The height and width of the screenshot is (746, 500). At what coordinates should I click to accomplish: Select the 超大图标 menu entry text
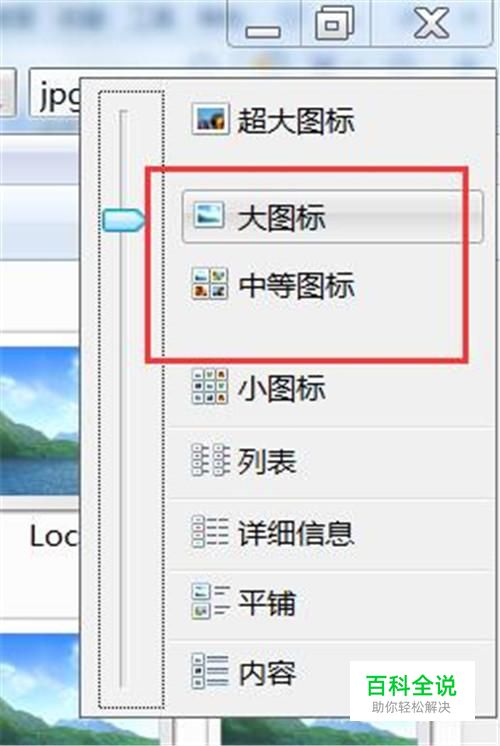(296, 120)
